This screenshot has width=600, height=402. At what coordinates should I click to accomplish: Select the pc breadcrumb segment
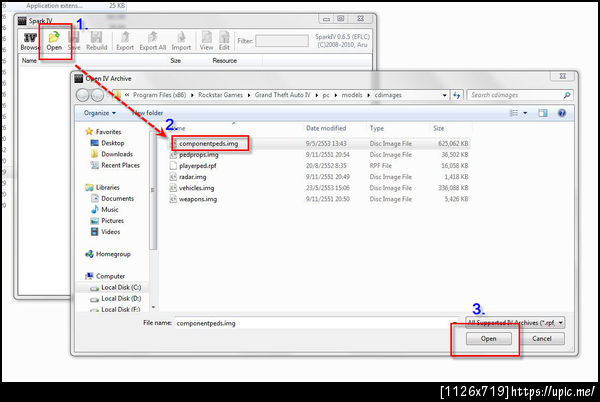(x=326, y=95)
